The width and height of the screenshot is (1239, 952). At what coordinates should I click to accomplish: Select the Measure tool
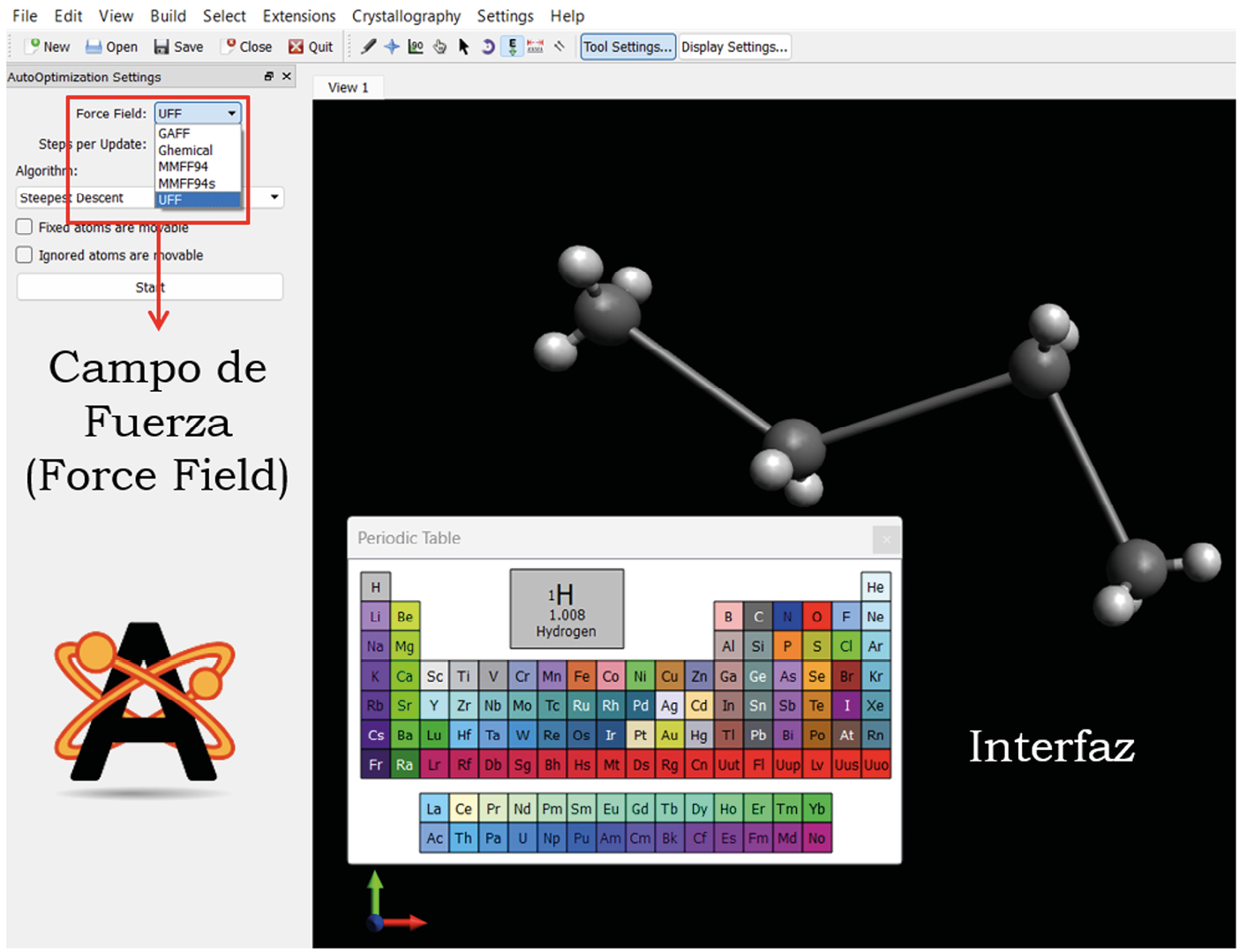tap(536, 47)
